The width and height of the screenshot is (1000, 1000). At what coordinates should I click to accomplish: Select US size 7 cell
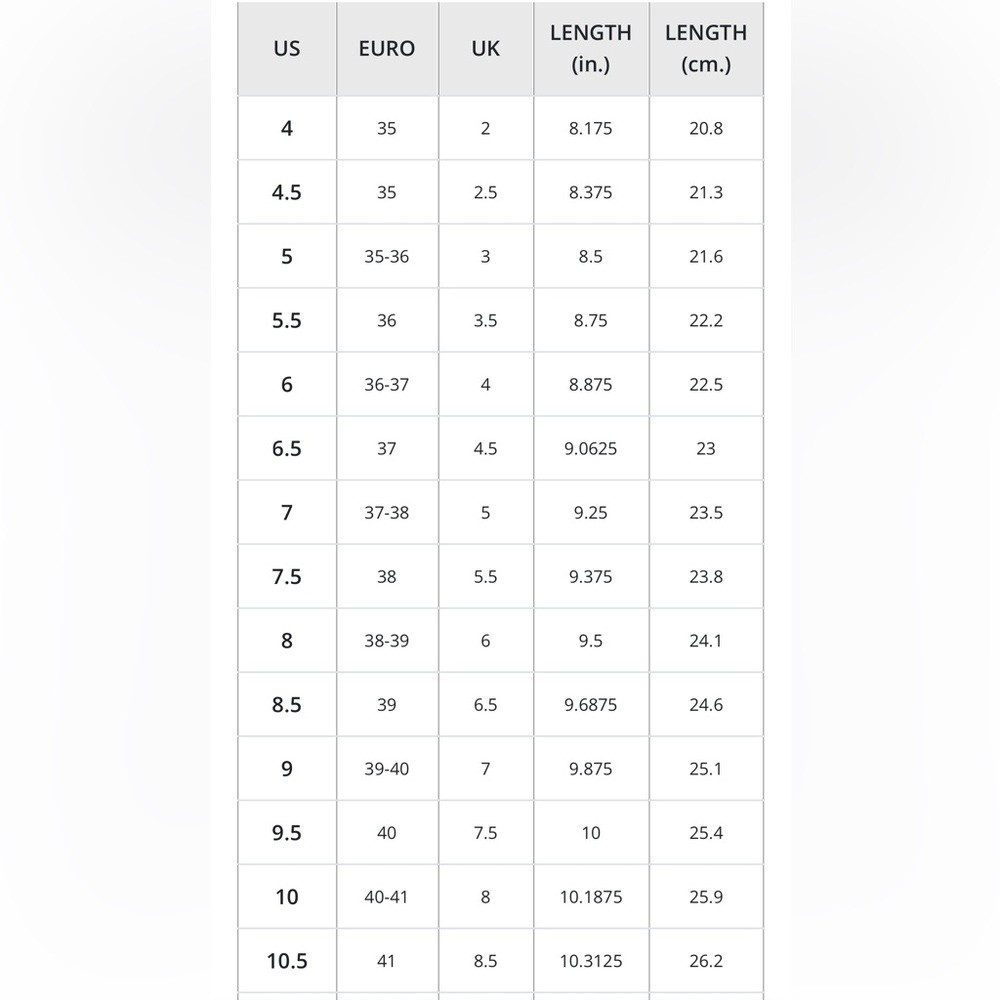[x=287, y=513]
